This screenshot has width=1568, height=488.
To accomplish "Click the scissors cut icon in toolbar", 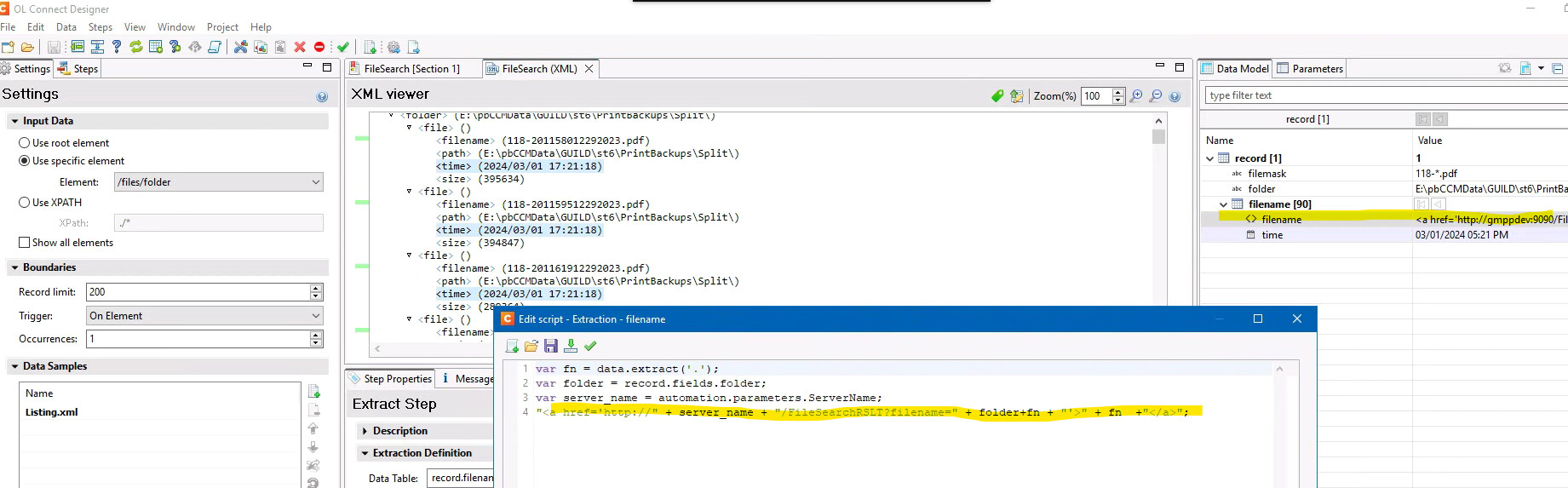I will click(x=241, y=47).
